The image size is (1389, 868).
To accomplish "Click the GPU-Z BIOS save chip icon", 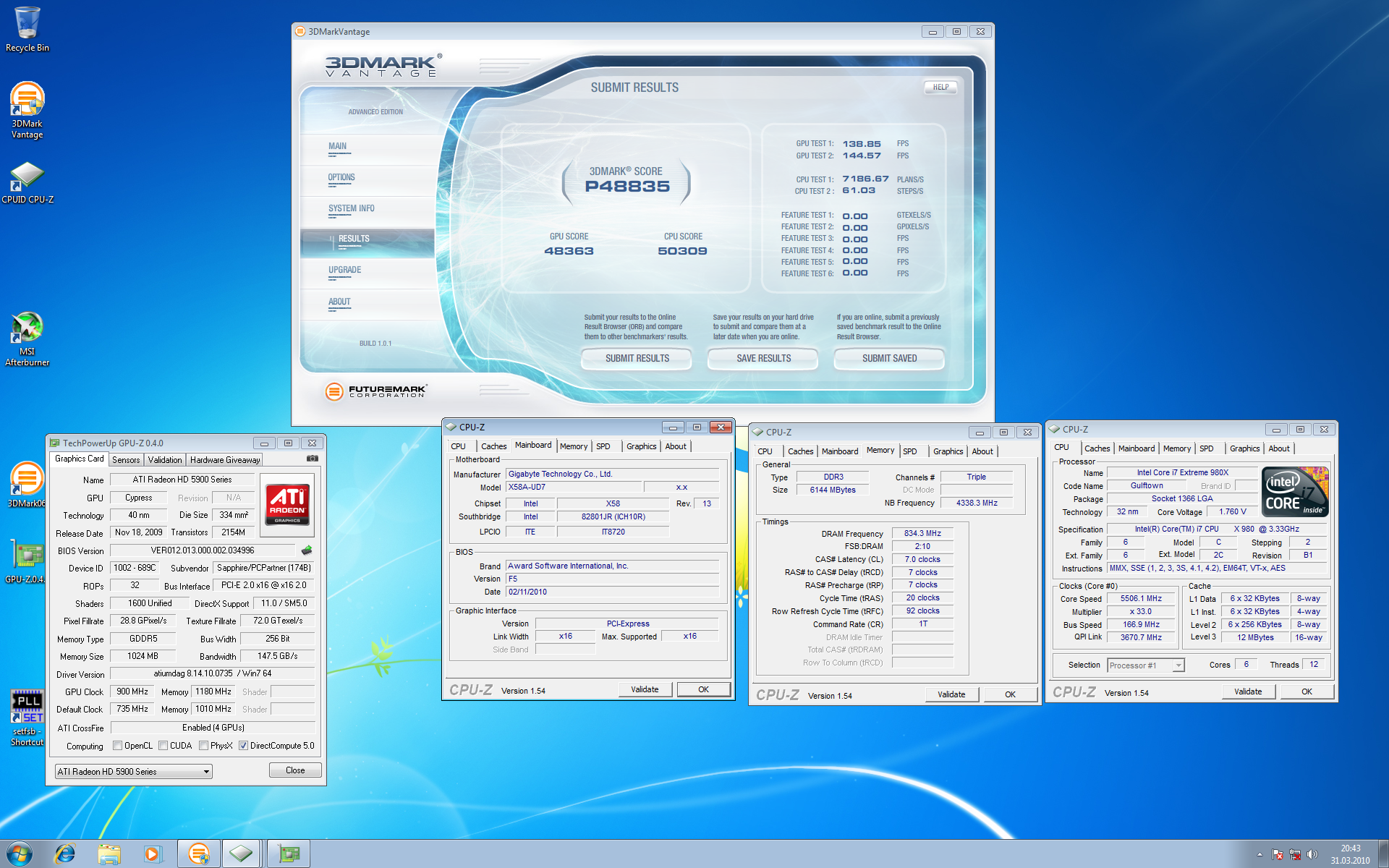I will (307, 550).
